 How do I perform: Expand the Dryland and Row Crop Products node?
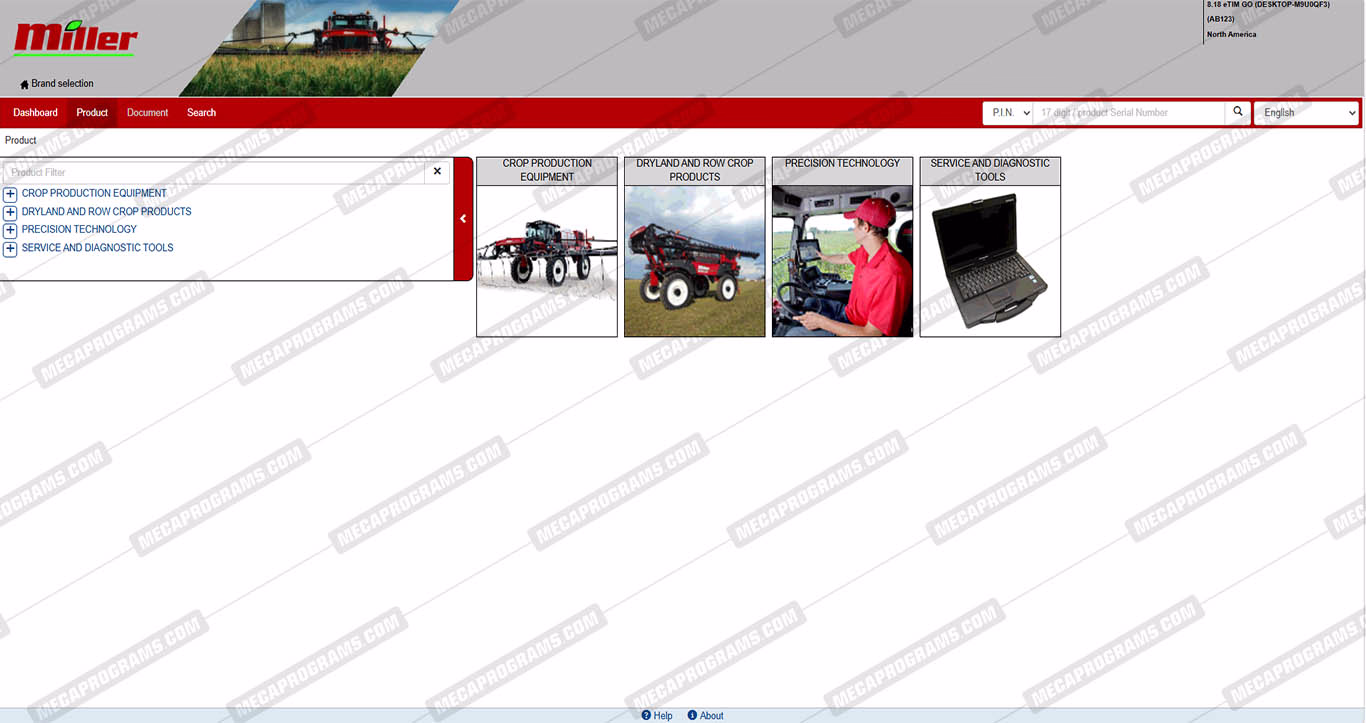pos(10,212)
